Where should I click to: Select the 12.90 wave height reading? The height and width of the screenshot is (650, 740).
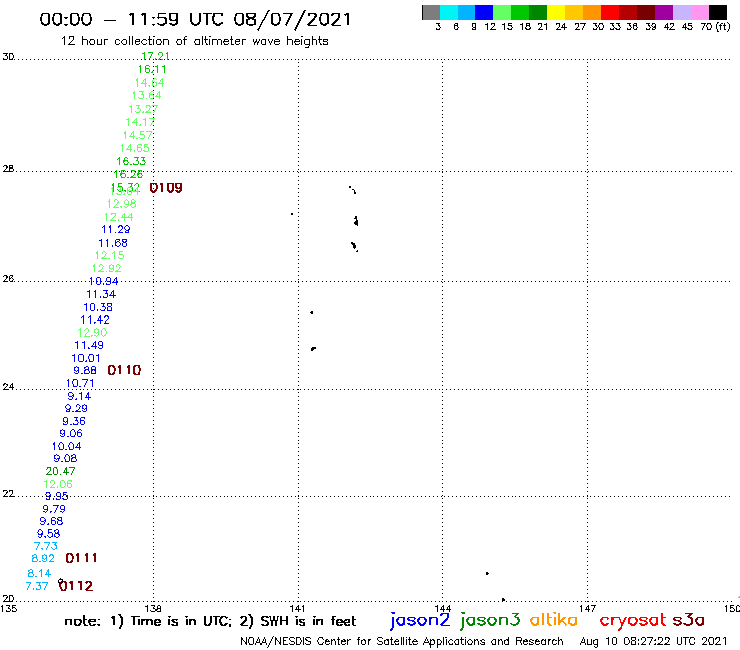pos(92,333)
